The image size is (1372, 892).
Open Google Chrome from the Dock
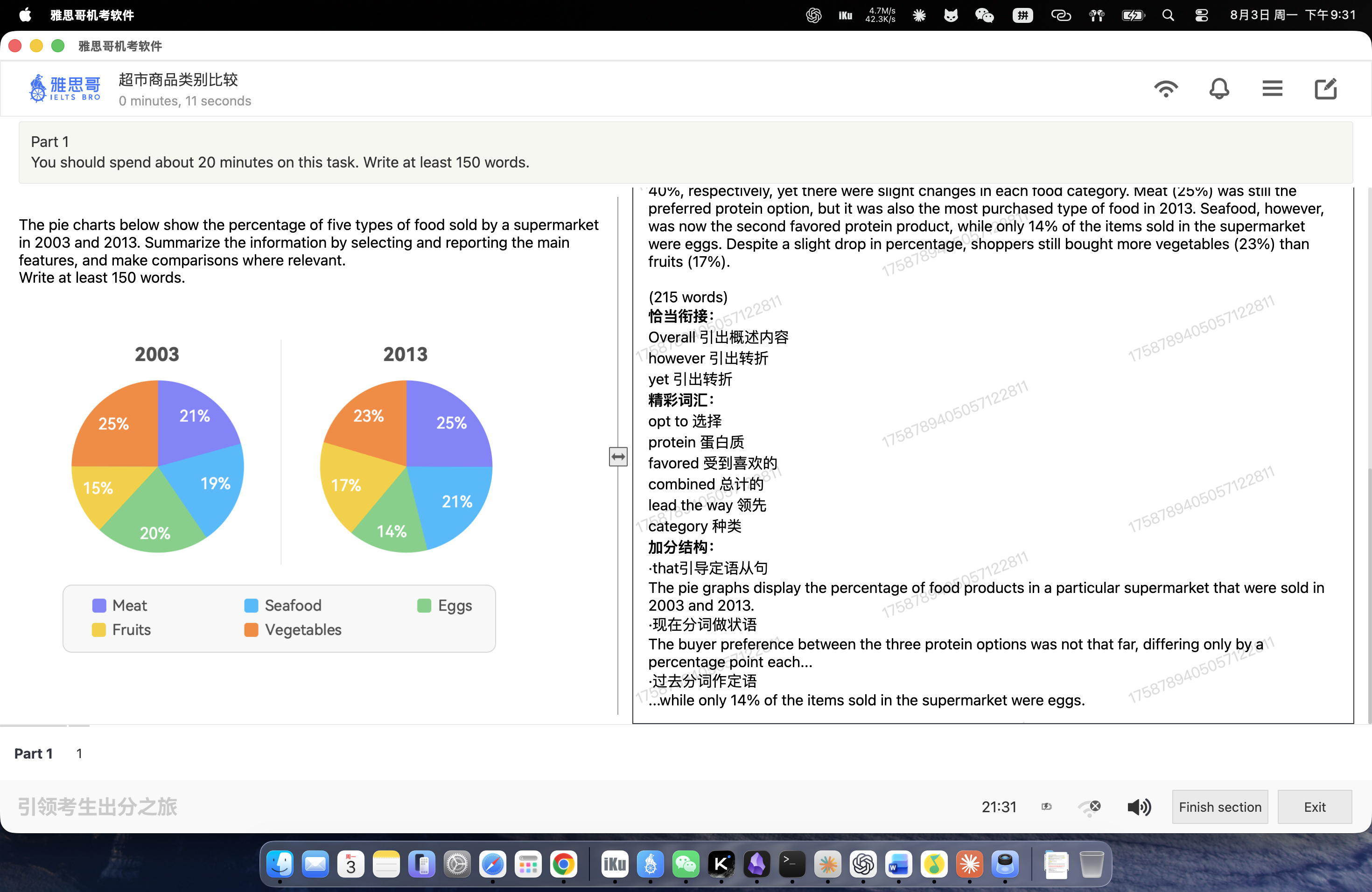(563, 864)
